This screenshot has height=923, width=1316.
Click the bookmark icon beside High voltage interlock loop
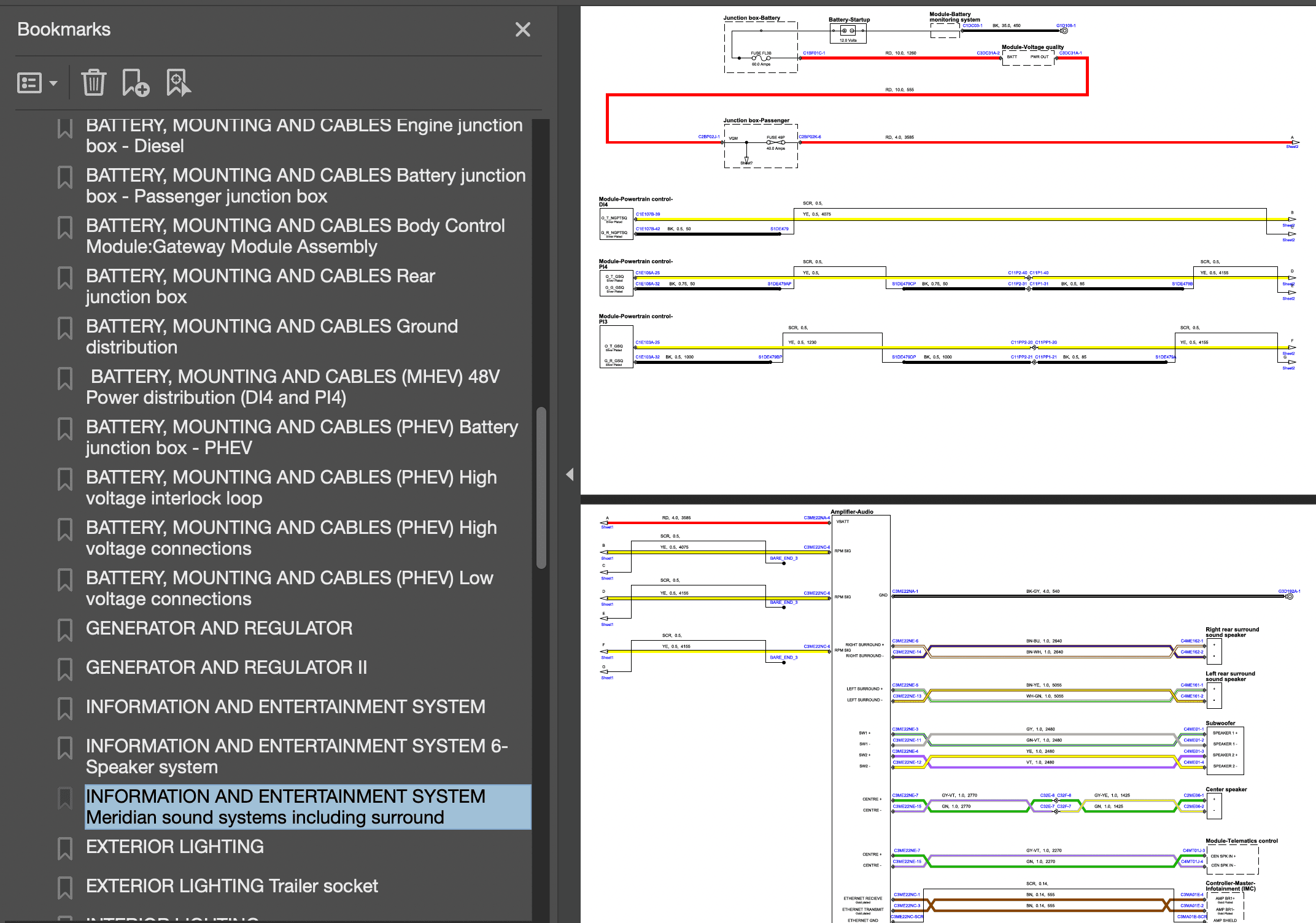coord(65,479)
